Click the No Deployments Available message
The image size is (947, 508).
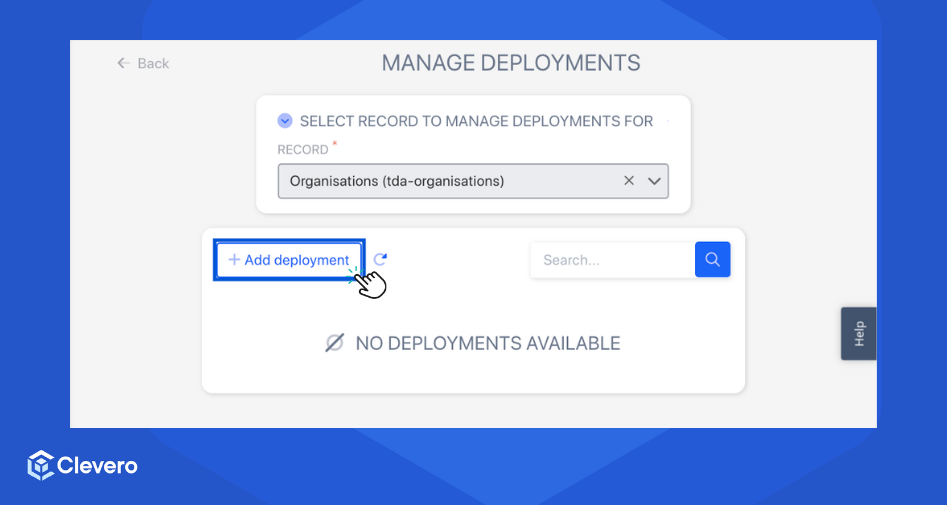[473, 343]
